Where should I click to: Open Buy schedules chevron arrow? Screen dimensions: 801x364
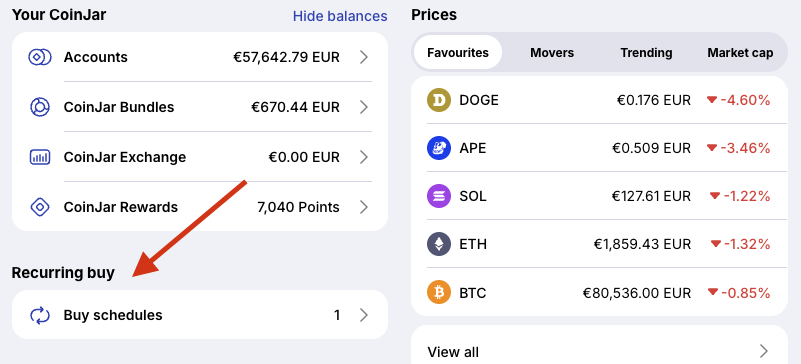(x=364, y=316)
